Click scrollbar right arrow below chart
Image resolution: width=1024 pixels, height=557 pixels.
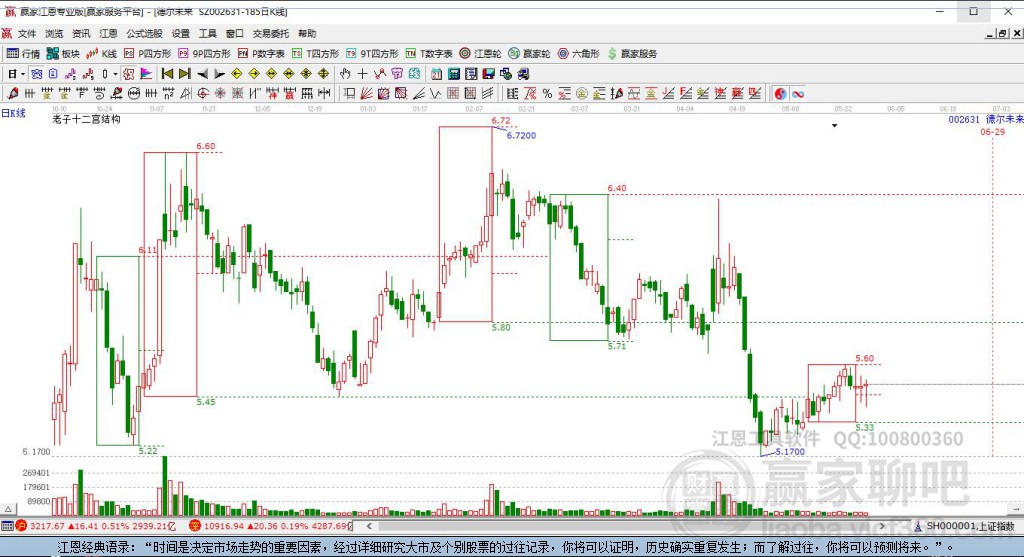(882, 526)
